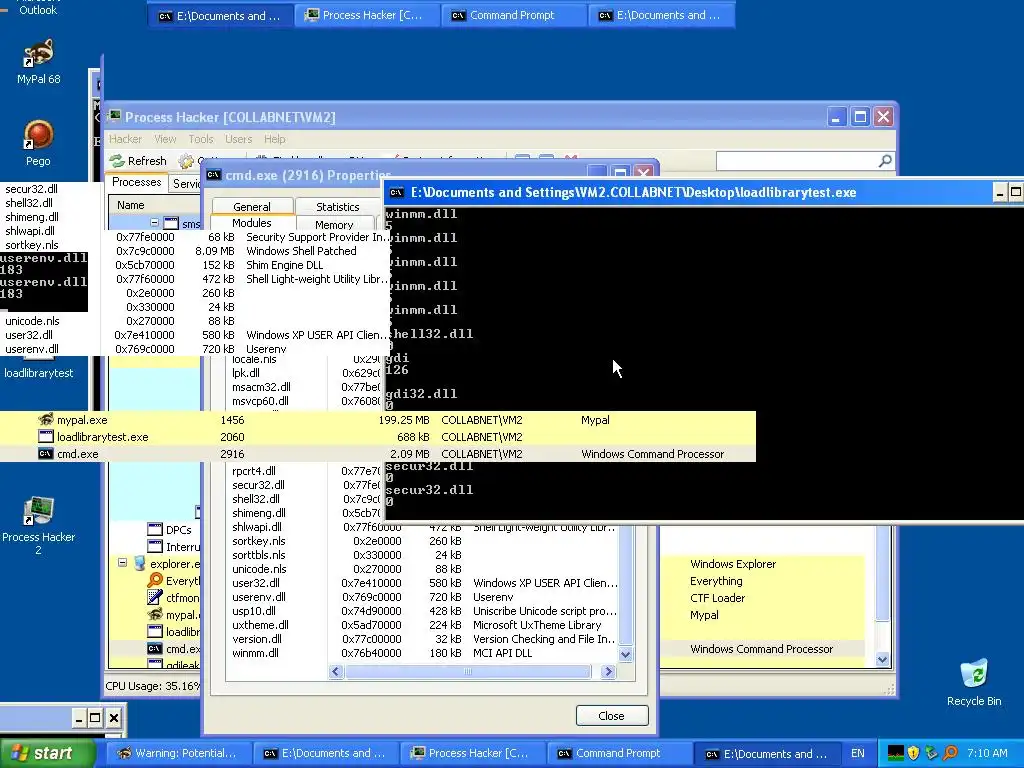Switch to the Processes tab
This screenshot has height=768, width=1024.
[x=136, y=182]
